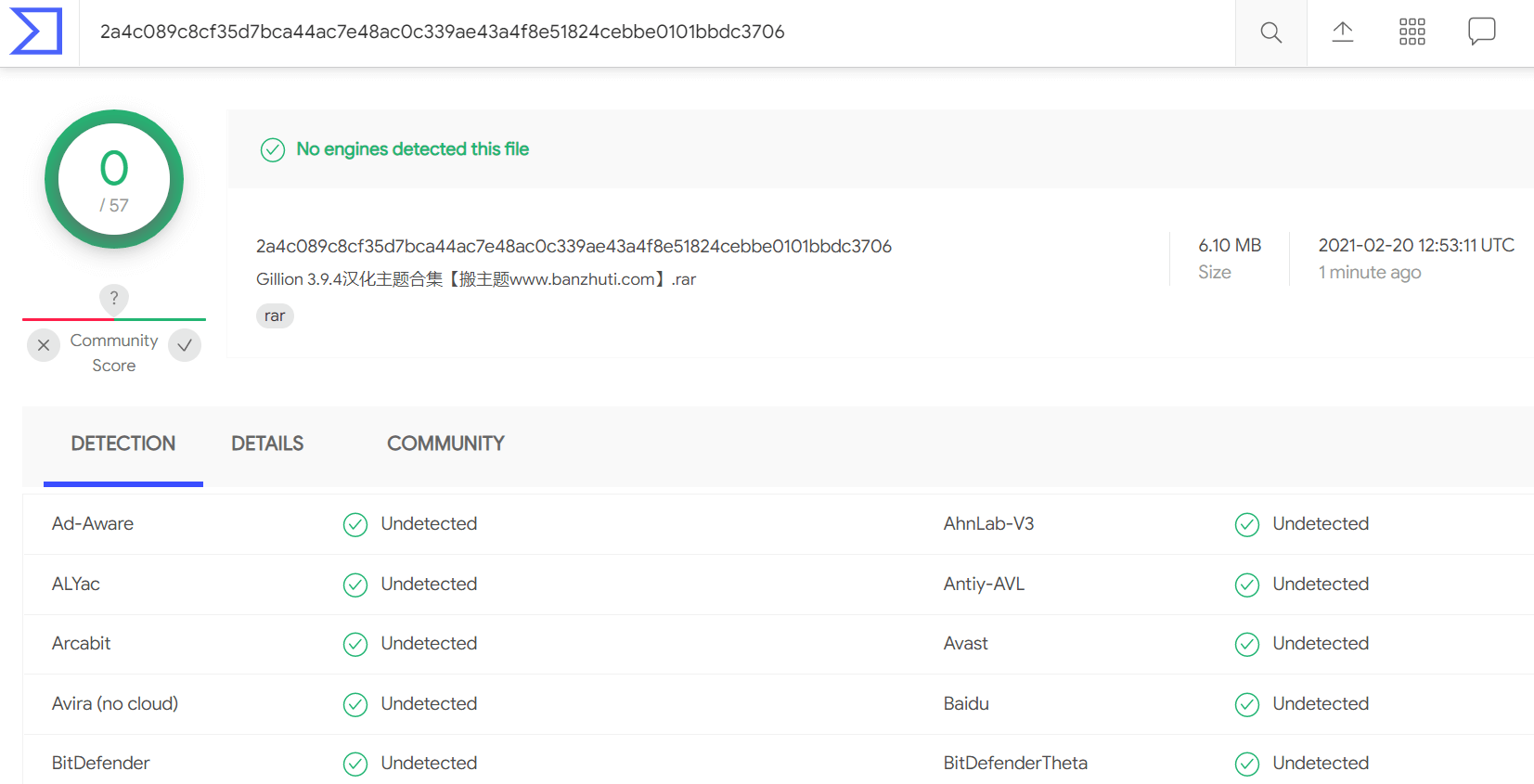Open the comments speech bubble icon

[x=1482, y=32]
